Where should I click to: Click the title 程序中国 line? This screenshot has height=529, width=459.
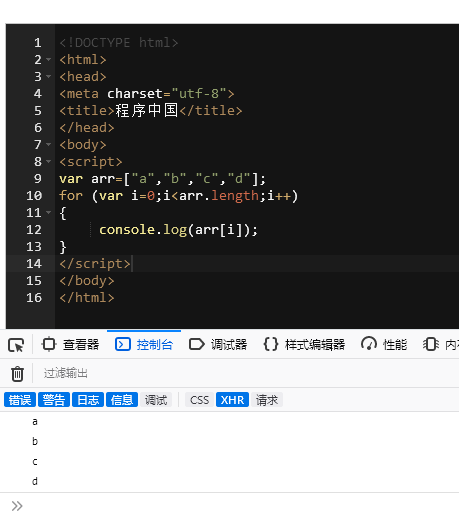coord(151,111)
